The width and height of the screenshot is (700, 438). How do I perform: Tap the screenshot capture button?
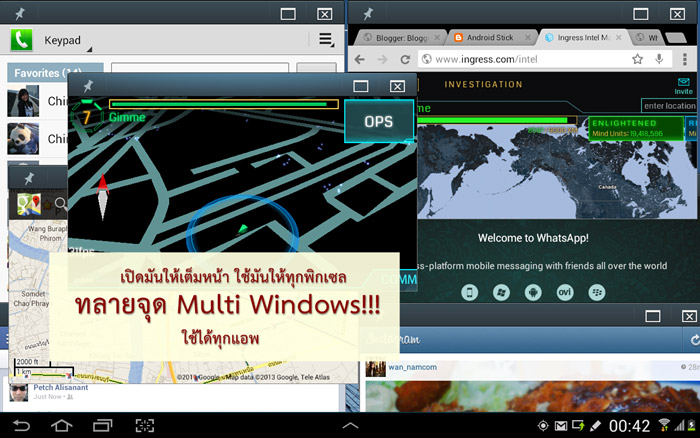pyautogui.click(x=145, y=425)
